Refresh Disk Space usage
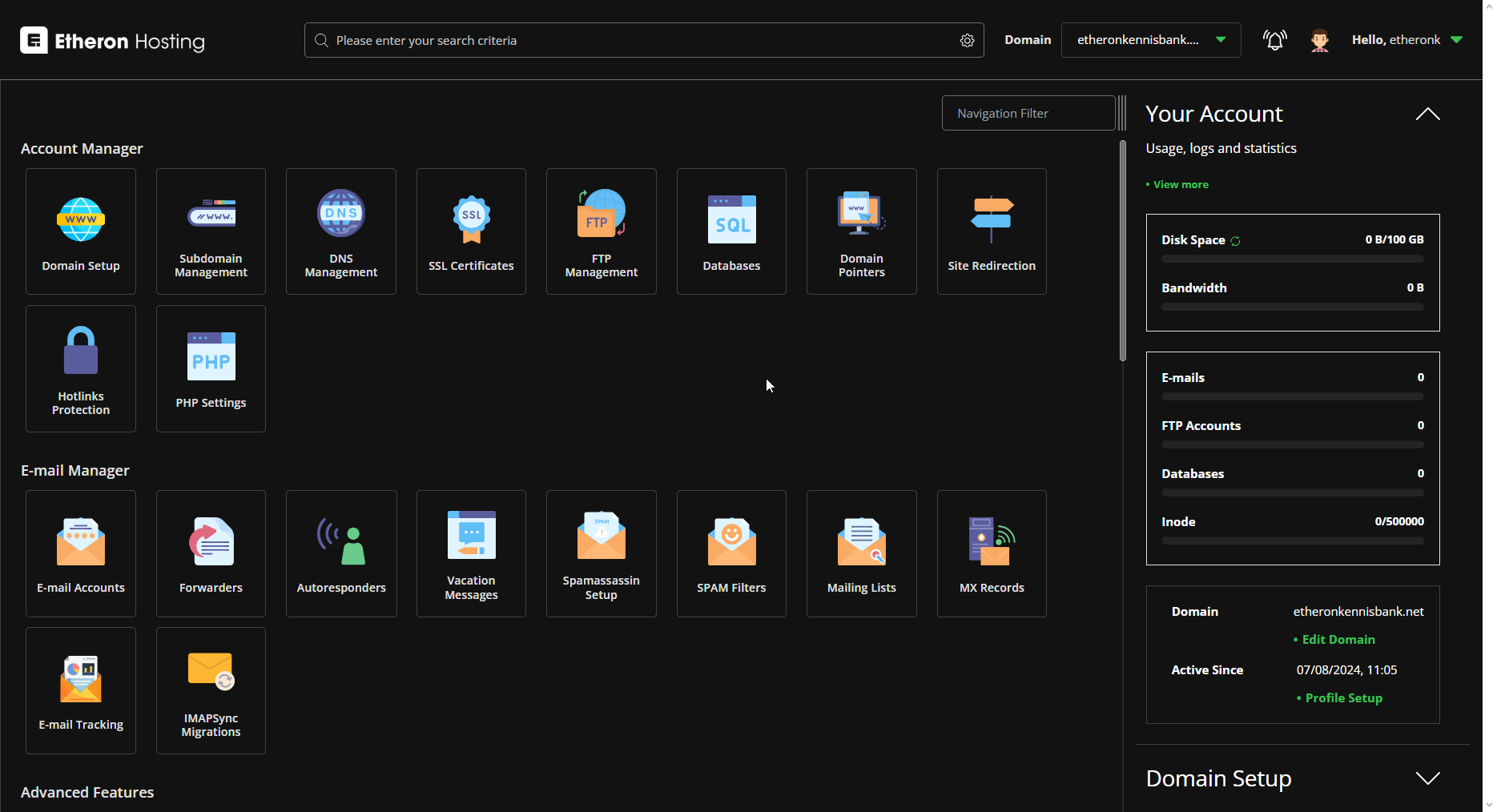 pyautogui.click(x=1235, y=241)
